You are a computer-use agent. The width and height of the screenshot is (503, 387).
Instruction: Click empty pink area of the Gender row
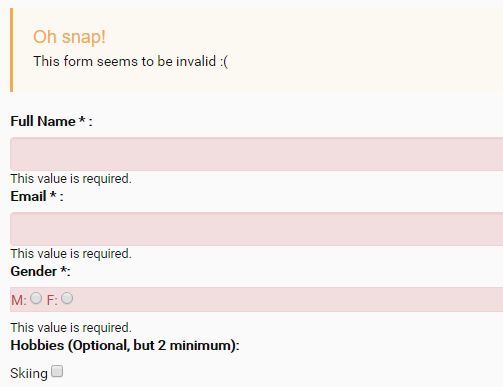click(287, 299)
